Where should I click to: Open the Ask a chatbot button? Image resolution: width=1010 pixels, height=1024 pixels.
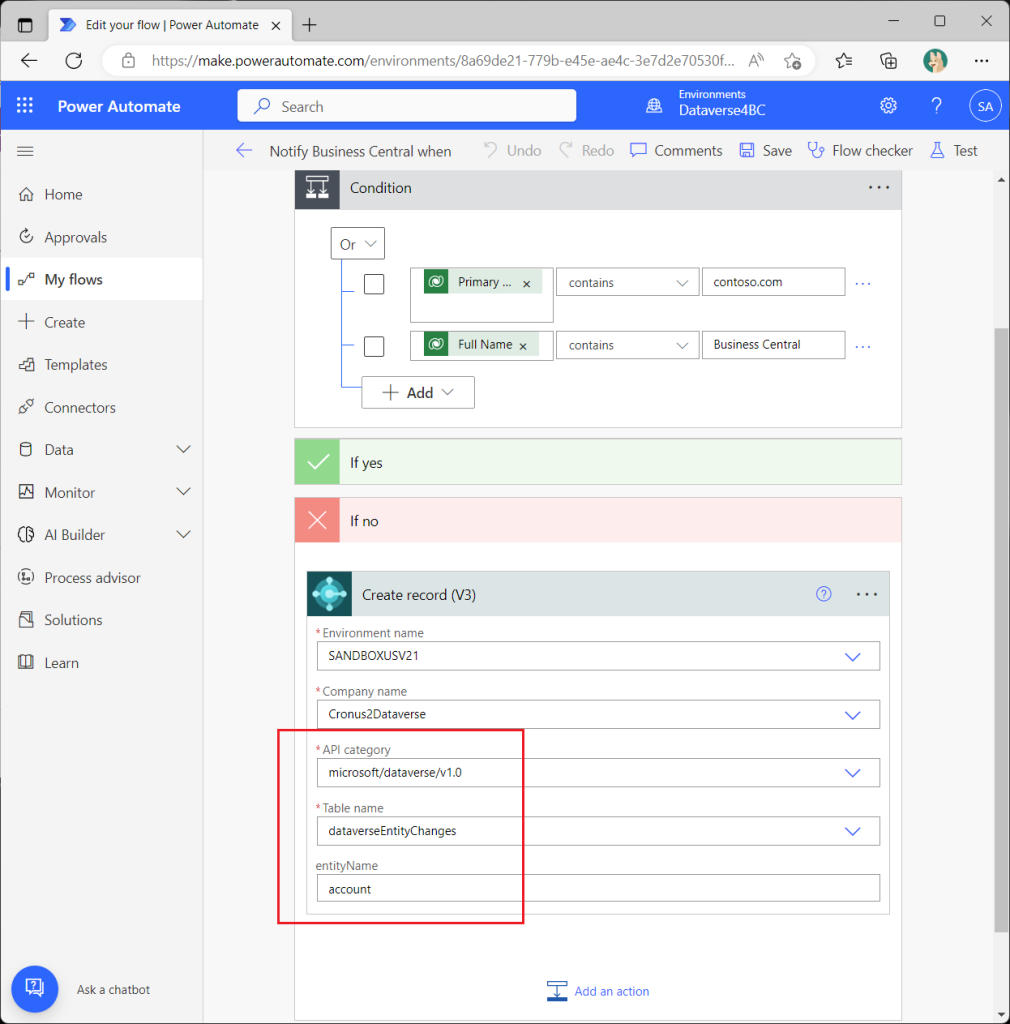click(35, 989)
